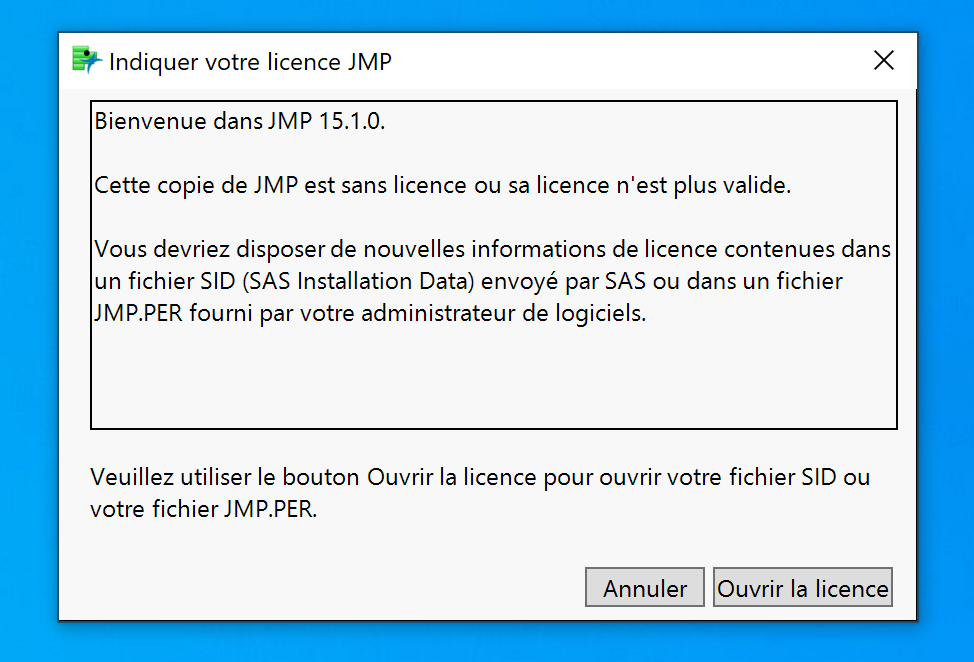974x662 pixels.
Task: Click the JMP application icon in title bar
Action: [87, 61]
